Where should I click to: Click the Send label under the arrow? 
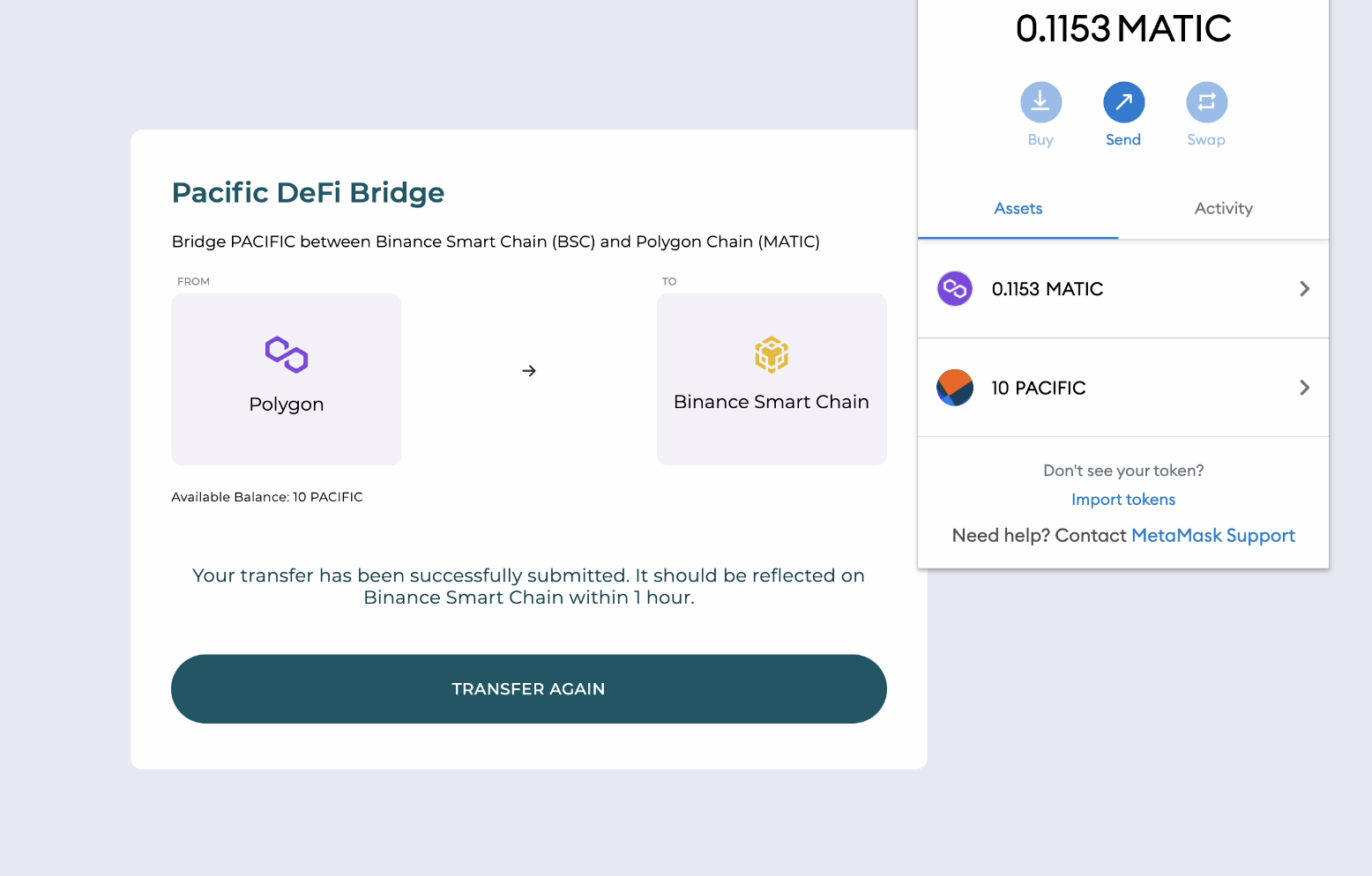pos(1123,140)
